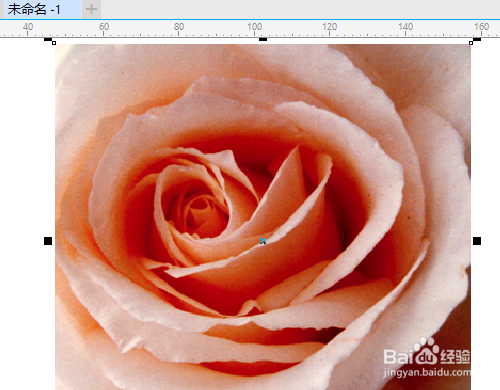Click ruler mark labeled 60
This screenshot has height=390, width=500.
point(104,27)
